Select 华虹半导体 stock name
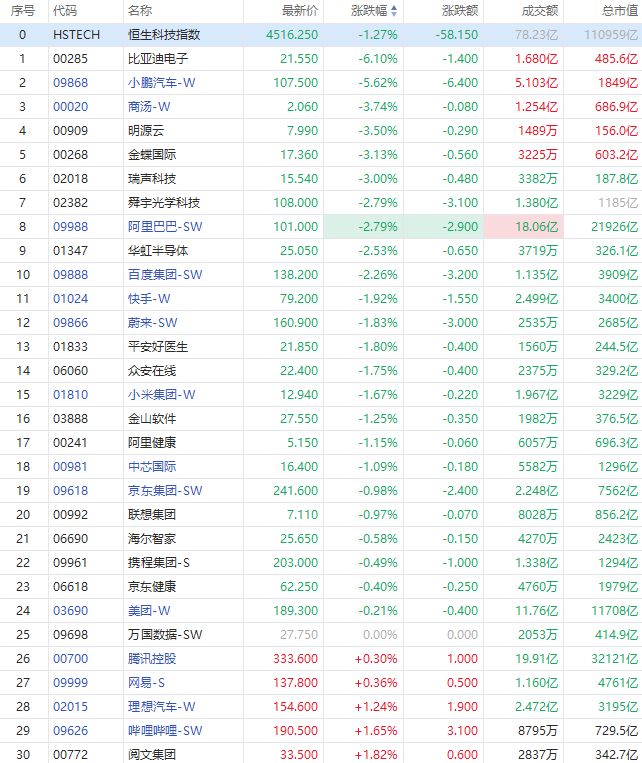Viewport: 642px width, 763px height. [x=158, y=251]
